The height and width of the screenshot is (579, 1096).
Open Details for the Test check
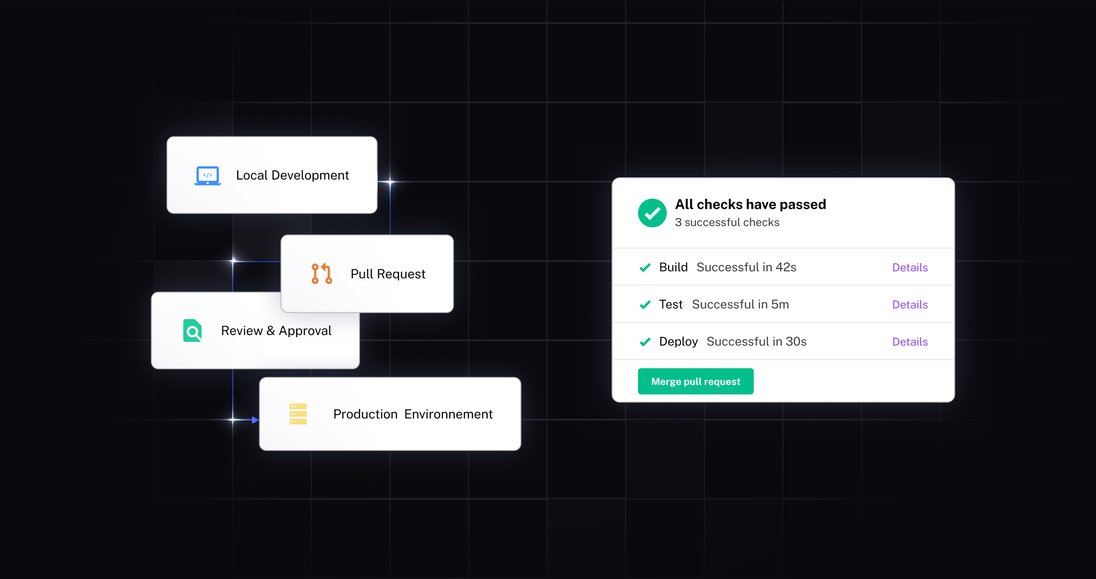point(909,305)
